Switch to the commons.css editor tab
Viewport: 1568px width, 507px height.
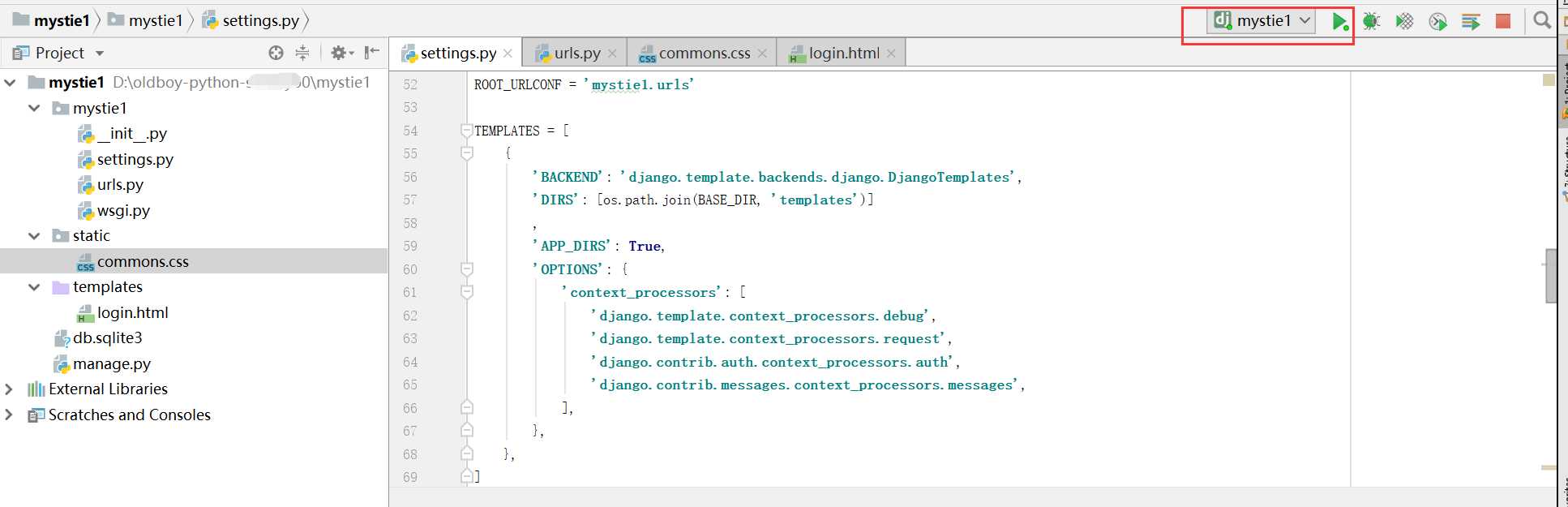702,53
